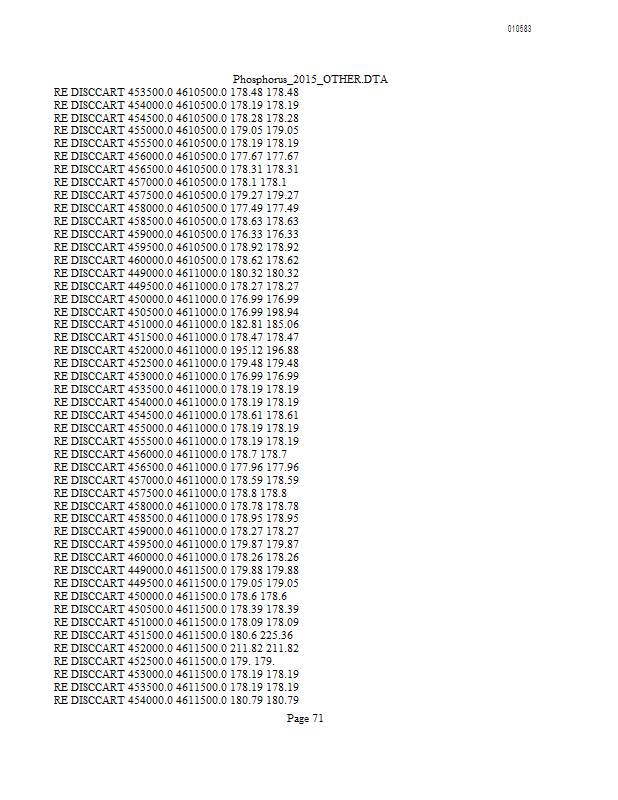Image resolution: width=618 pixels, height=800 pixels.
Task: Click the row with elevation 176.33 176.33
Action: point(176,234)
